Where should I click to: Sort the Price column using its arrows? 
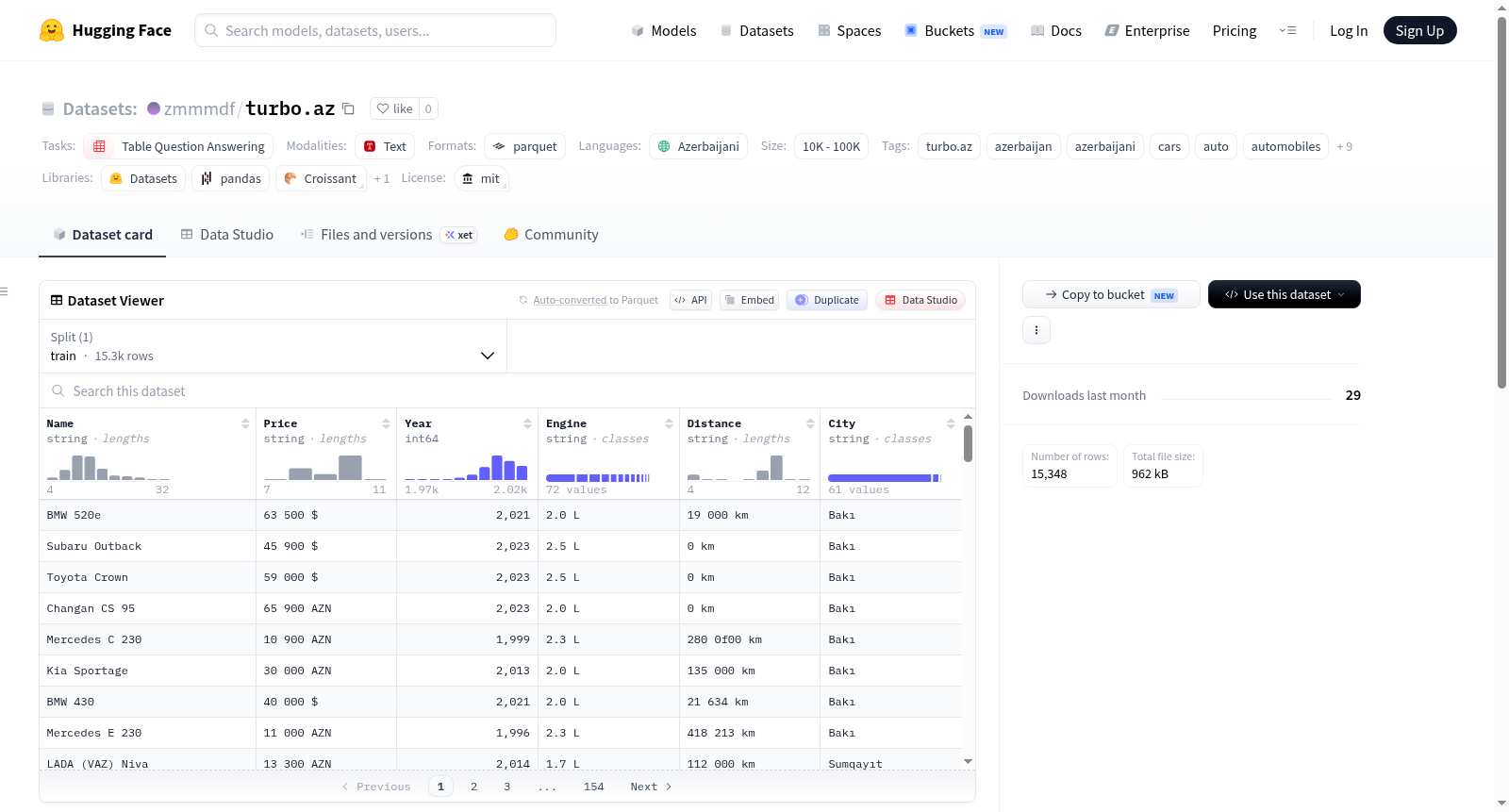pos(386,423)
